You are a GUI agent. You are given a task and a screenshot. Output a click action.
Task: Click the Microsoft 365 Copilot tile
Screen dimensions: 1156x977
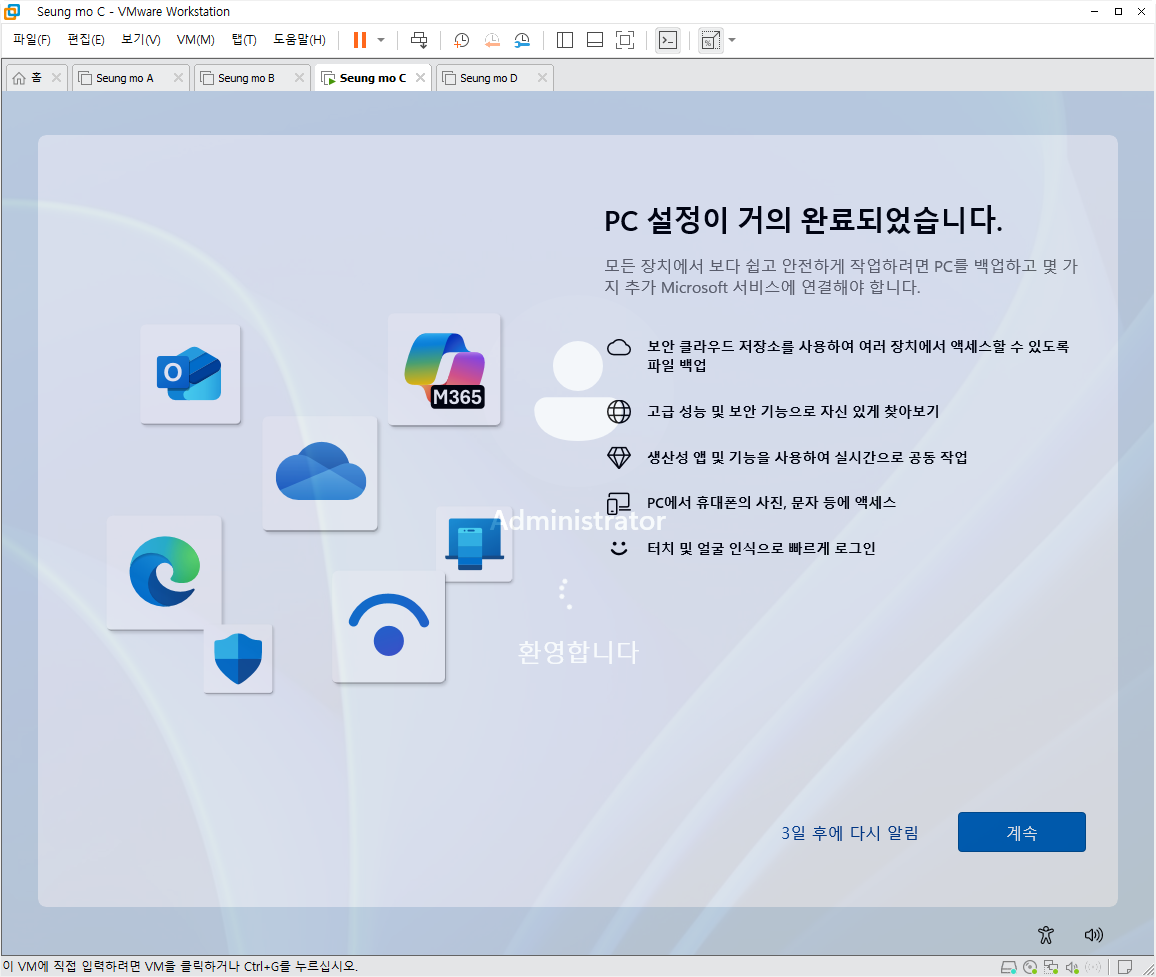click(444, 369)
